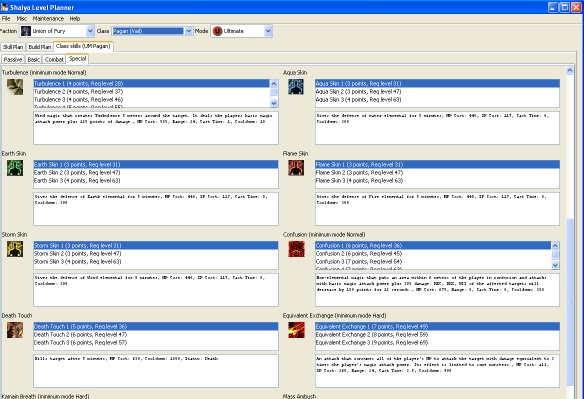This screenshot has width=584, height=399.
Task: Switch to the Basic skills tab
Action: (x=34, y=60)
